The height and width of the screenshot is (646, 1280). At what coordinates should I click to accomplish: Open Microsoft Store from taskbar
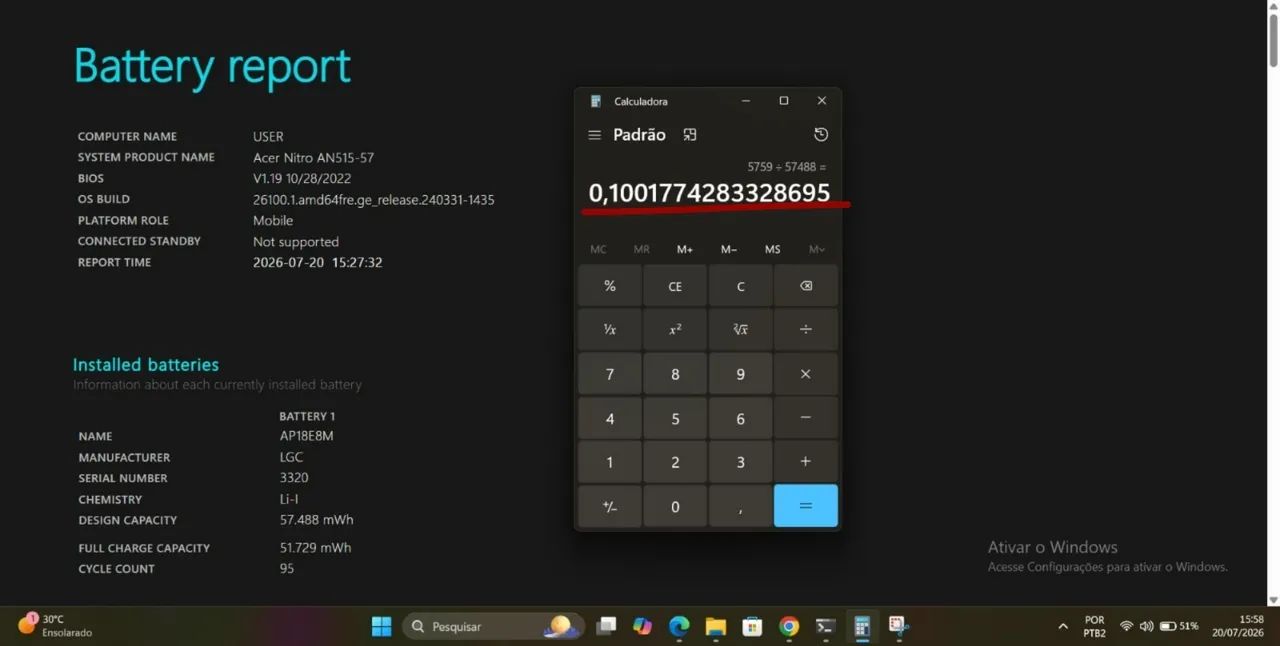pyautogui.click(x=752, y=626)
